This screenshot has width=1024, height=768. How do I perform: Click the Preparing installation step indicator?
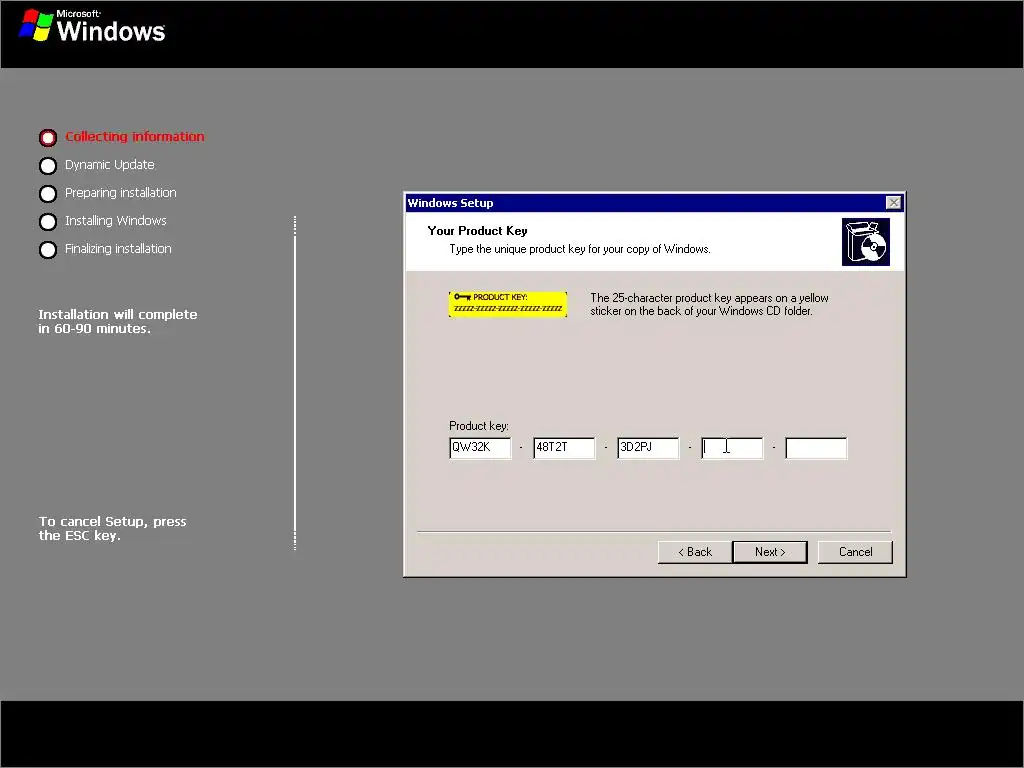(48, 194)
